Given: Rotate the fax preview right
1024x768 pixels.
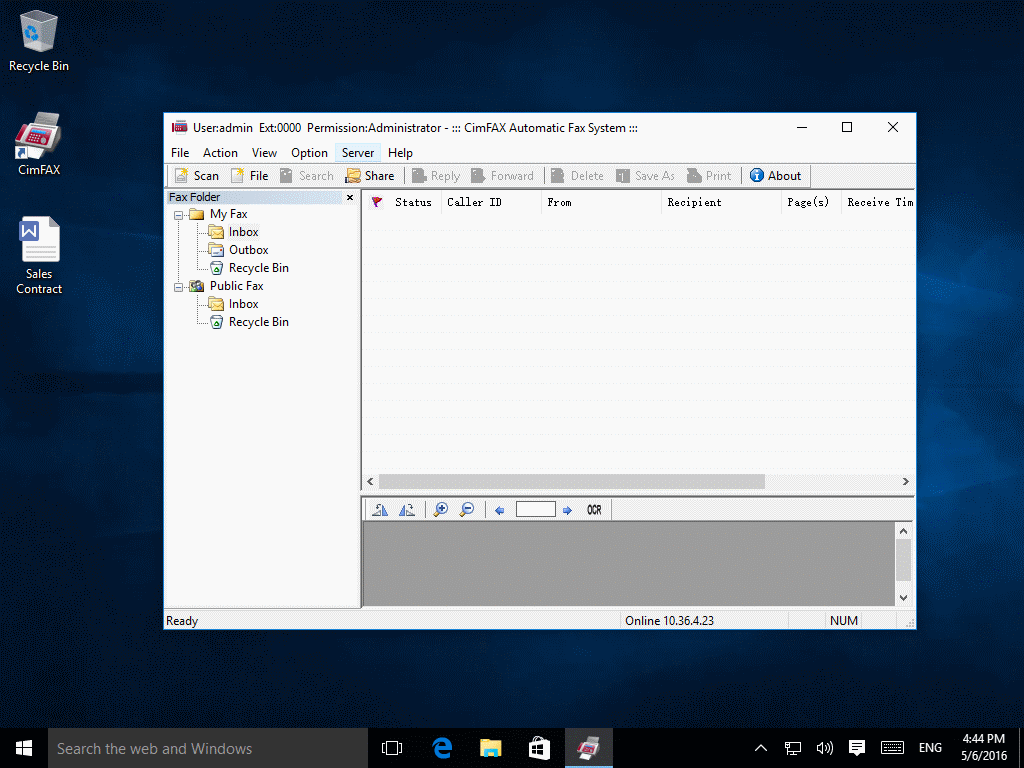Looking at the screenshot, I should (406, 509).
